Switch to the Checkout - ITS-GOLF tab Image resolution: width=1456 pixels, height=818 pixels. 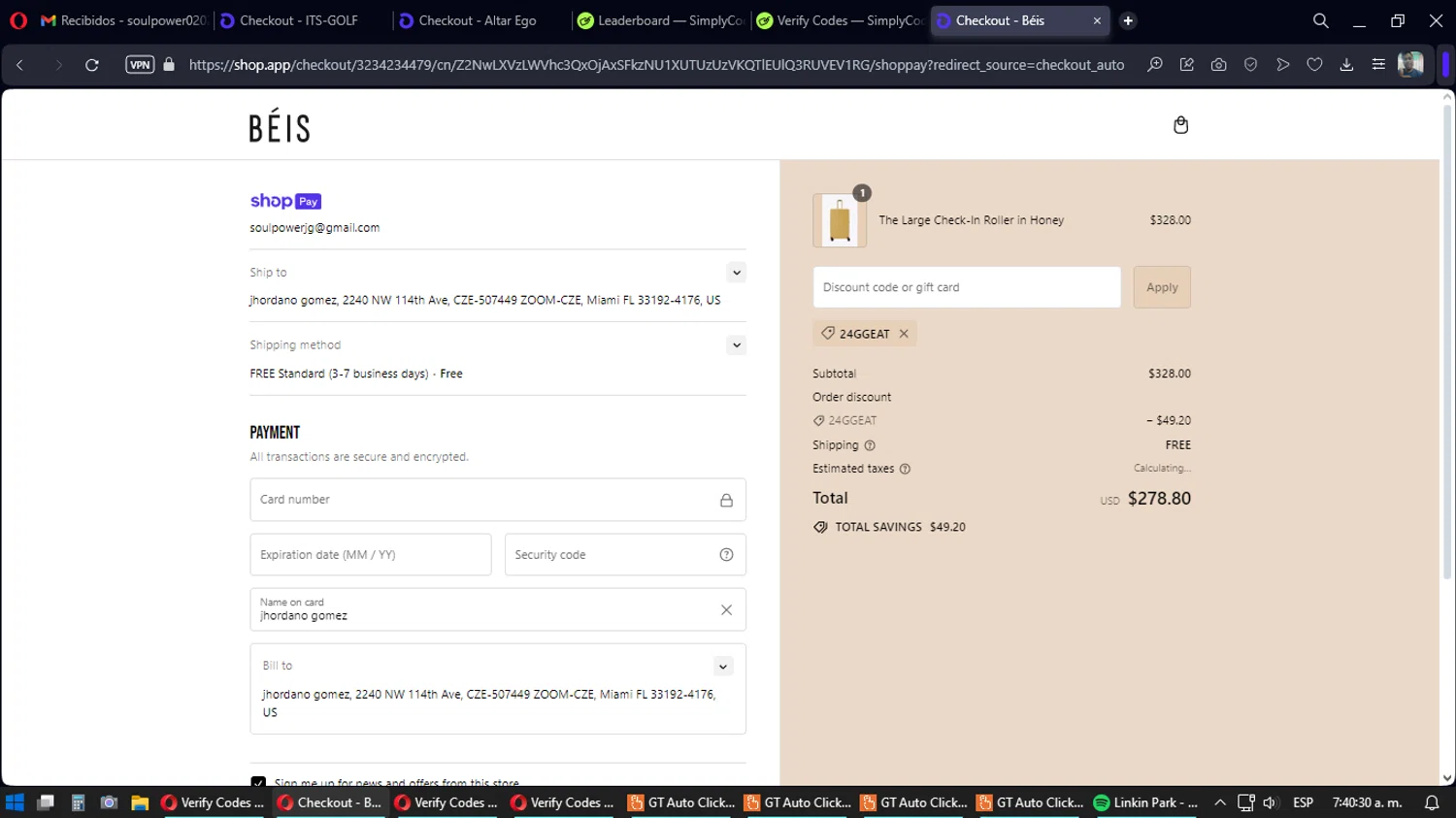click(302, 20)
